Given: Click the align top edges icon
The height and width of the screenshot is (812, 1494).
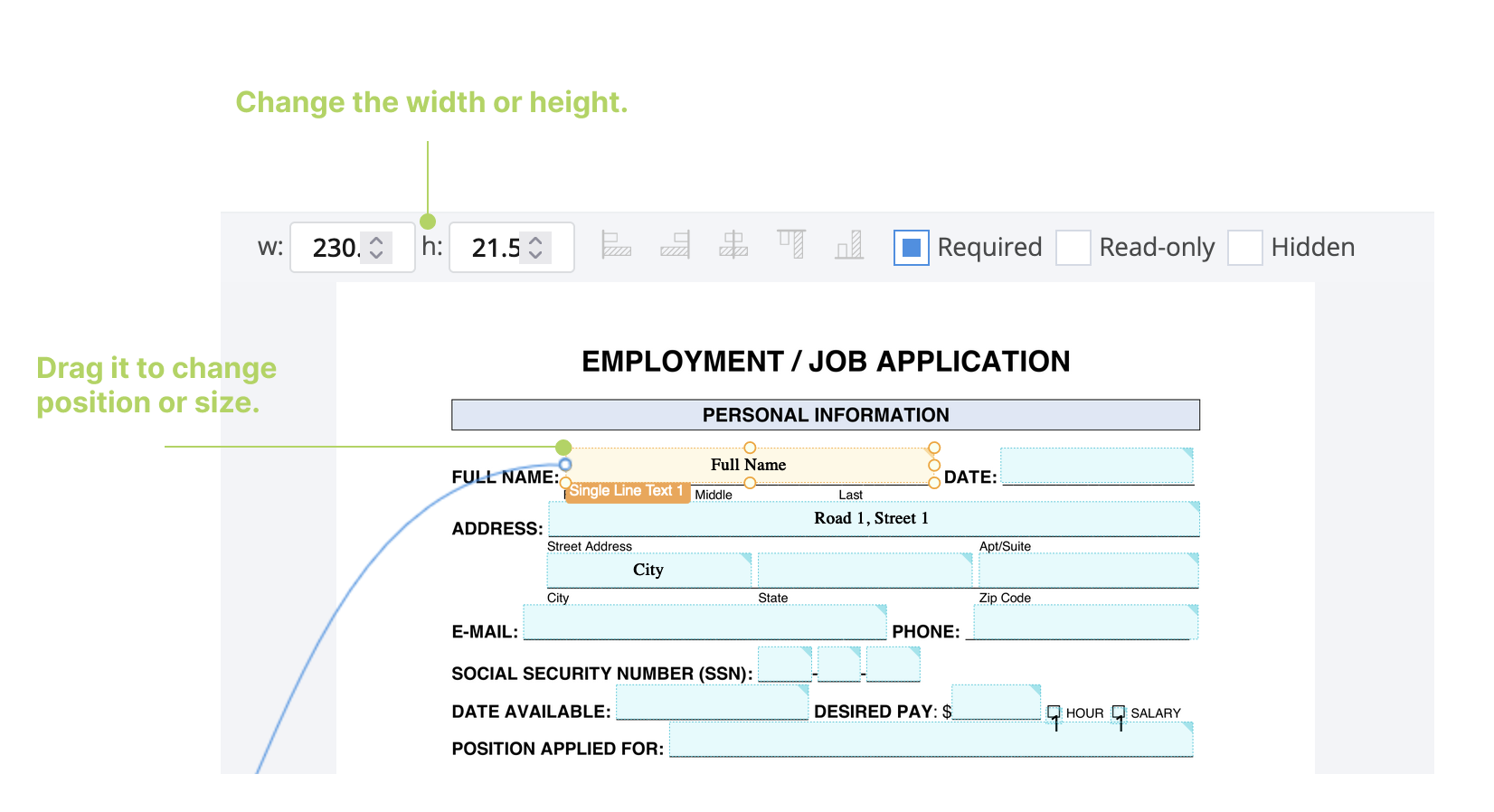Looking at the screenshot, I should pyautogui.click(x=791, y=245).
